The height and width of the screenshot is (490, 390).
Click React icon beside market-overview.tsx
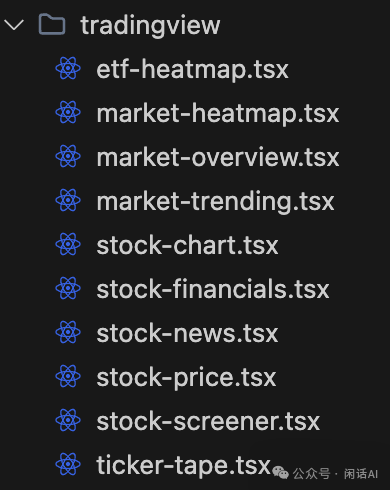[68, 156]
